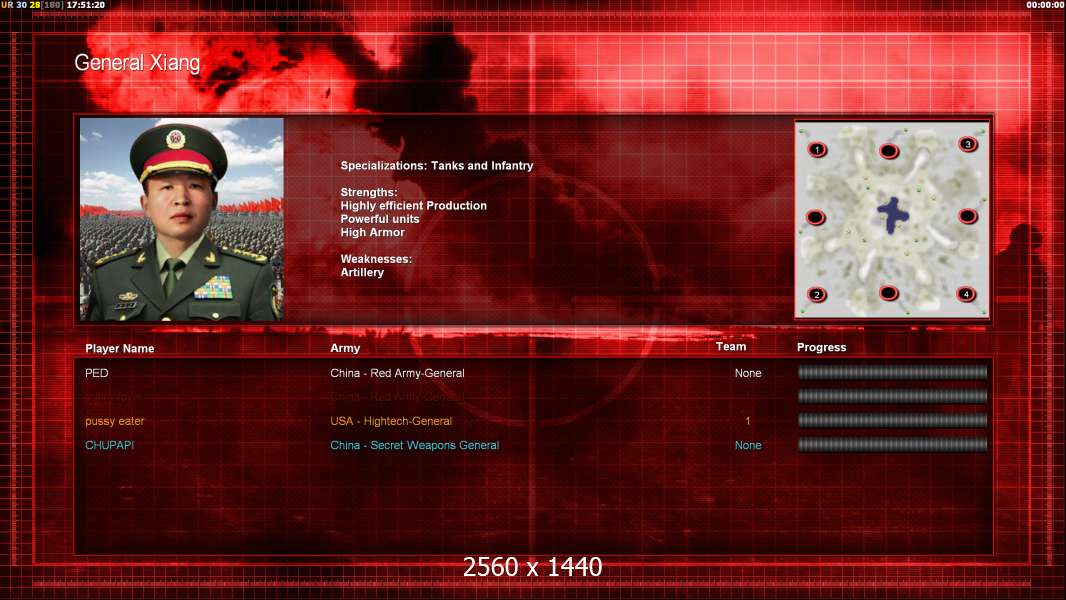Click the unnumbered bottom-center map start slot

pyautogui.click(x=889, y=293)
